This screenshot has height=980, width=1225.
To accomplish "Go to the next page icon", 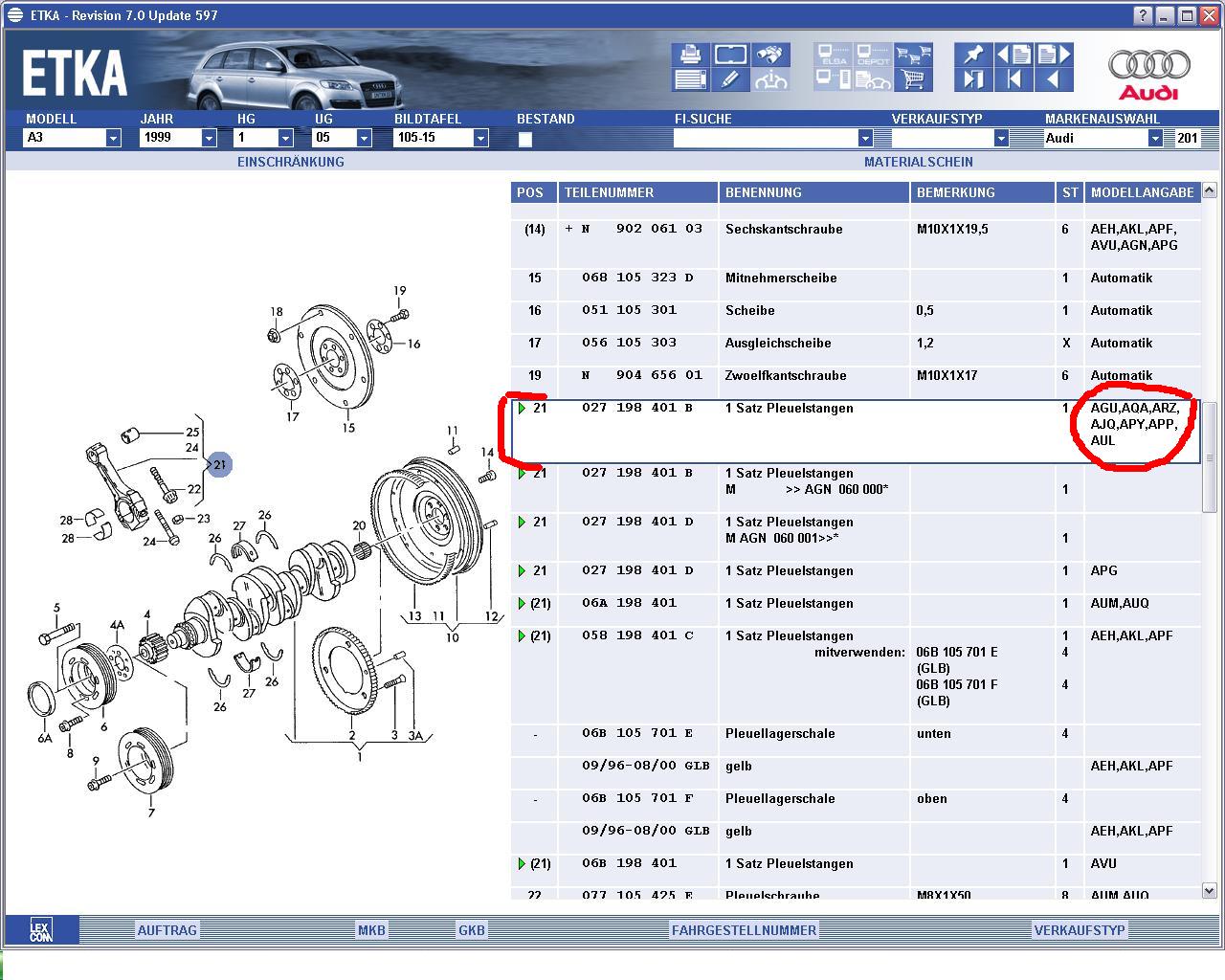I will pos(1054,55).
